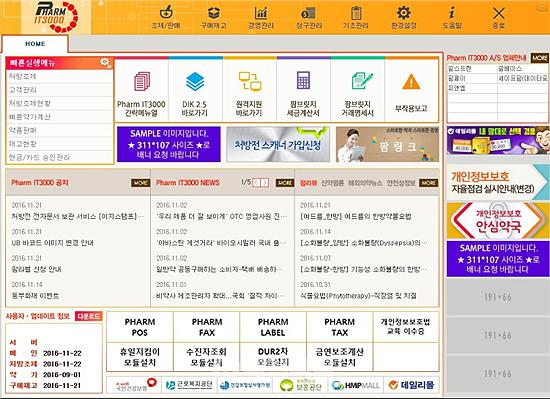The width and height of the screenshot is (550, 399).
Task: Go to next Pharm IT3000 NEWS page arrow
Action: (266, 183)
